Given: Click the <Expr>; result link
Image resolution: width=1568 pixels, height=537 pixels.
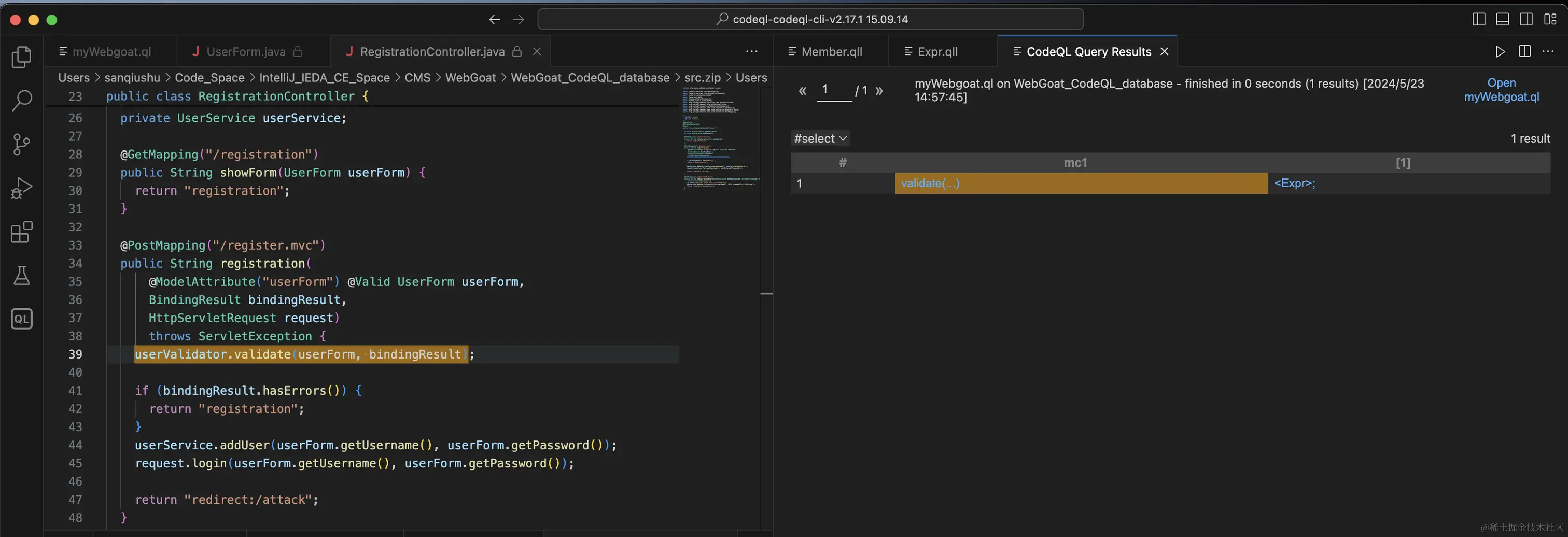Looking at the screenshot, I should click(x=1295, y=183).
